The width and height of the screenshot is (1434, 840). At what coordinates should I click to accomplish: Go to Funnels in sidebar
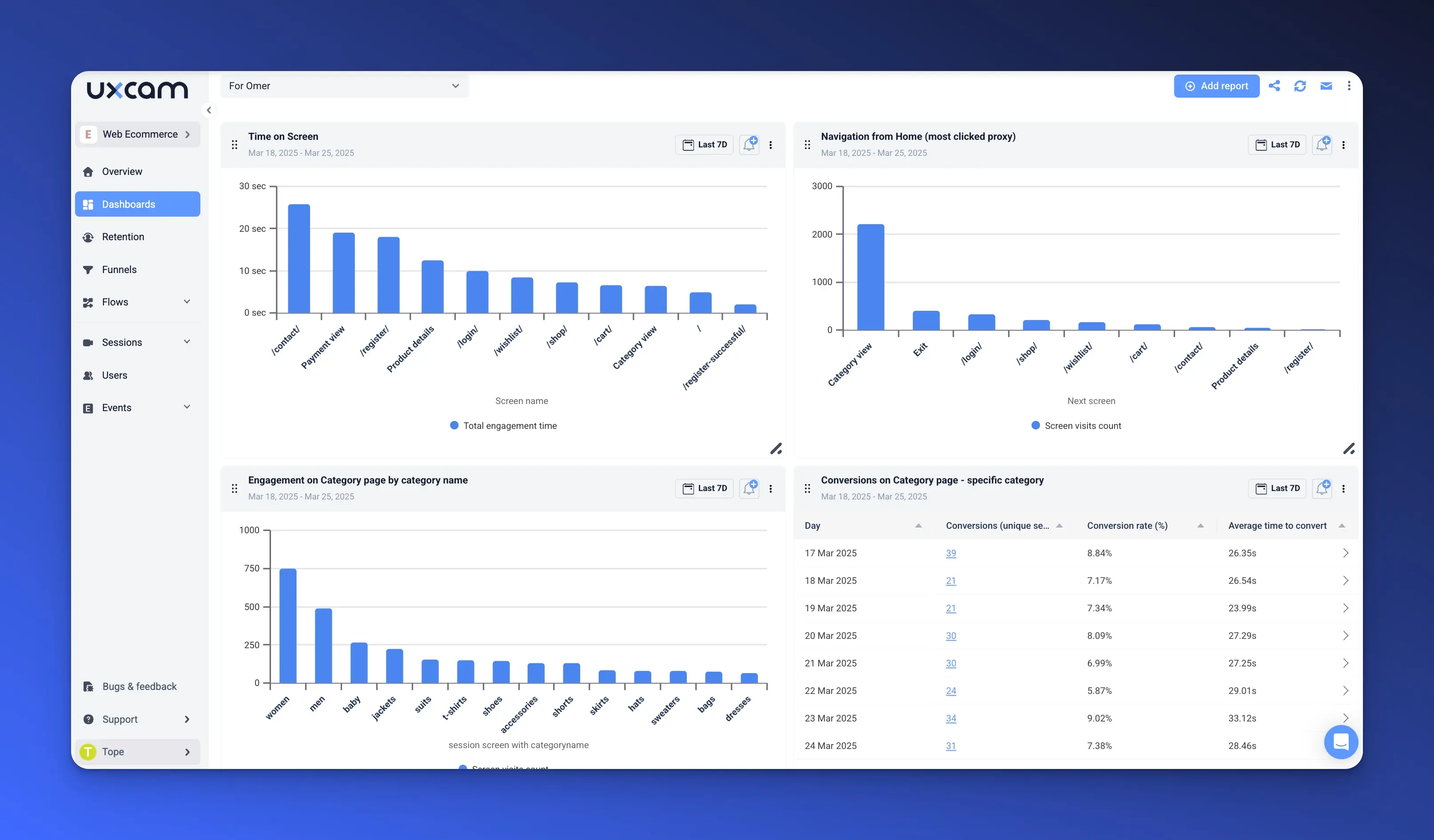pos(119,269)
